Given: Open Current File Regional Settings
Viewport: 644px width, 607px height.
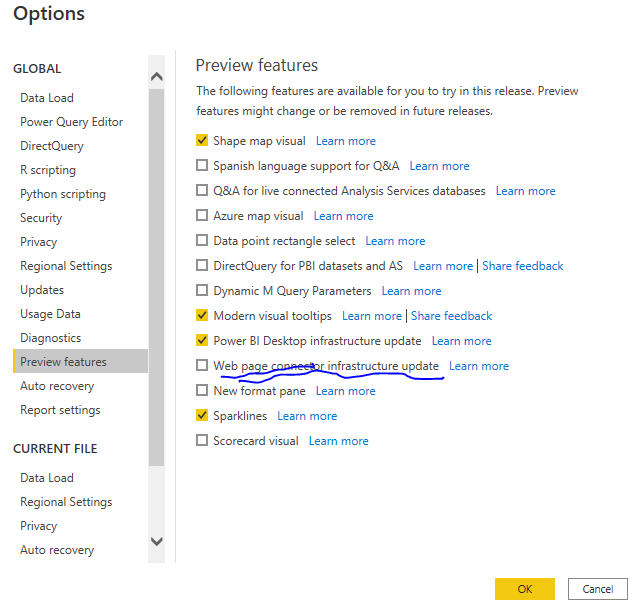Looking at the screenshot, I should point(66,502).
